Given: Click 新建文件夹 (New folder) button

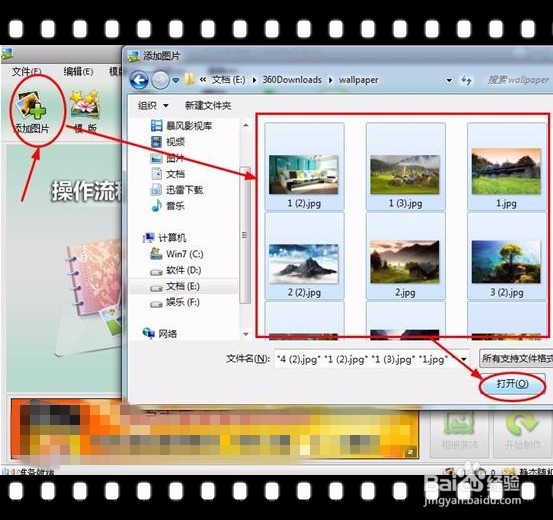Looking at the screenshot, I should pos(208,105).
